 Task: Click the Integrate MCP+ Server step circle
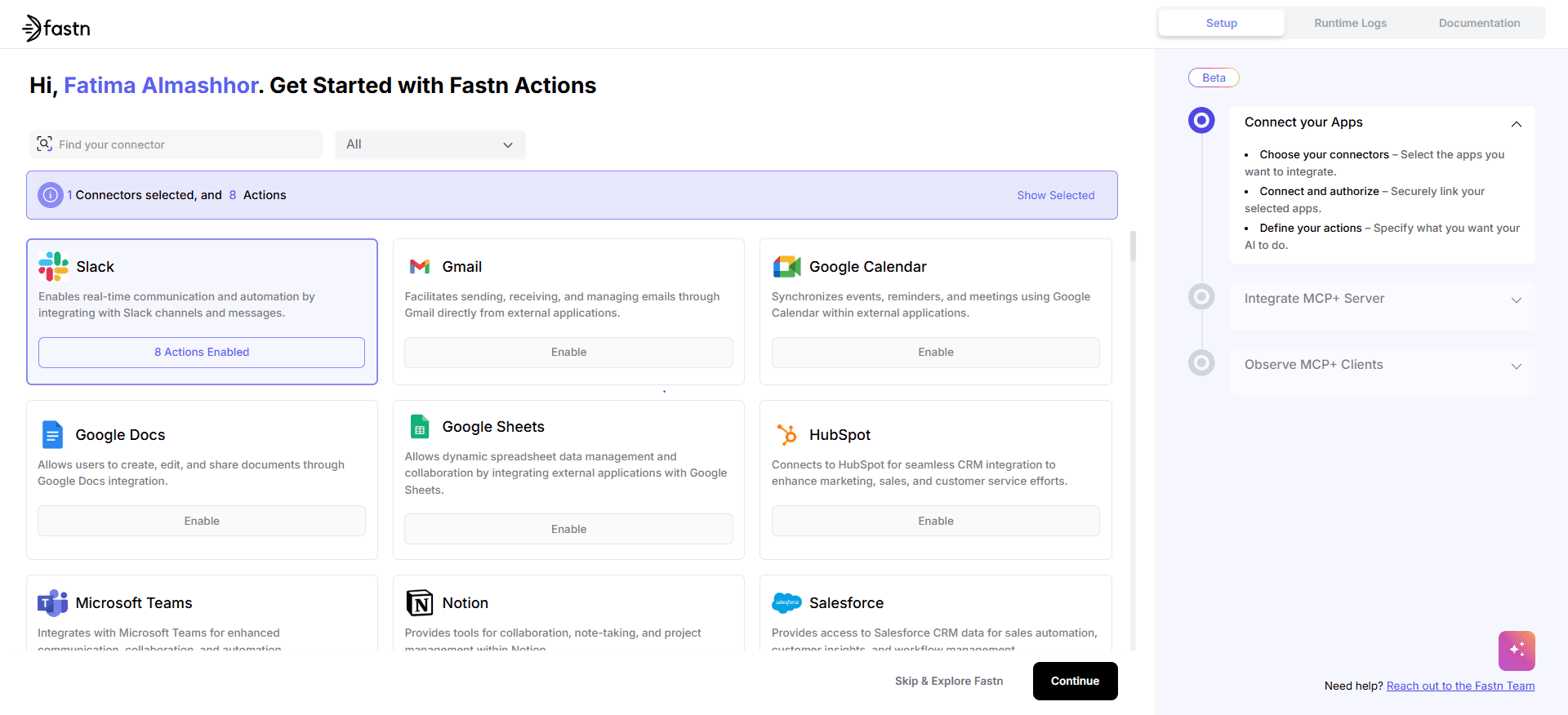tap(1201, 296)
